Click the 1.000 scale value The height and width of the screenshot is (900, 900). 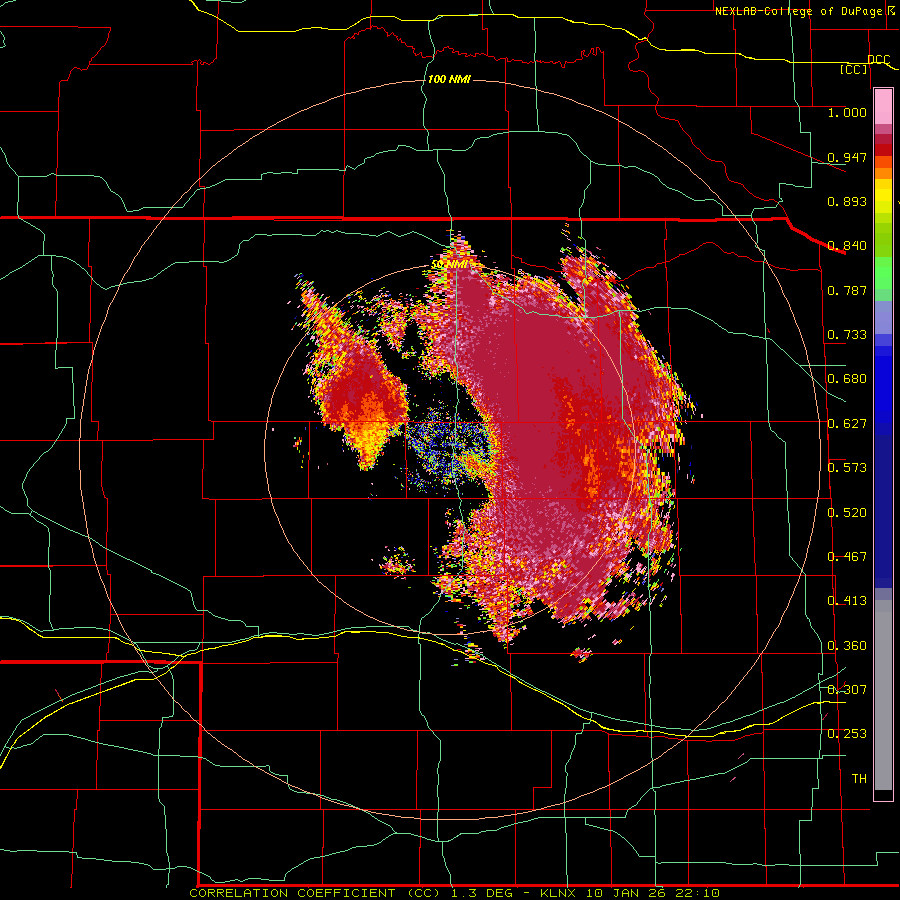[847, 112]
